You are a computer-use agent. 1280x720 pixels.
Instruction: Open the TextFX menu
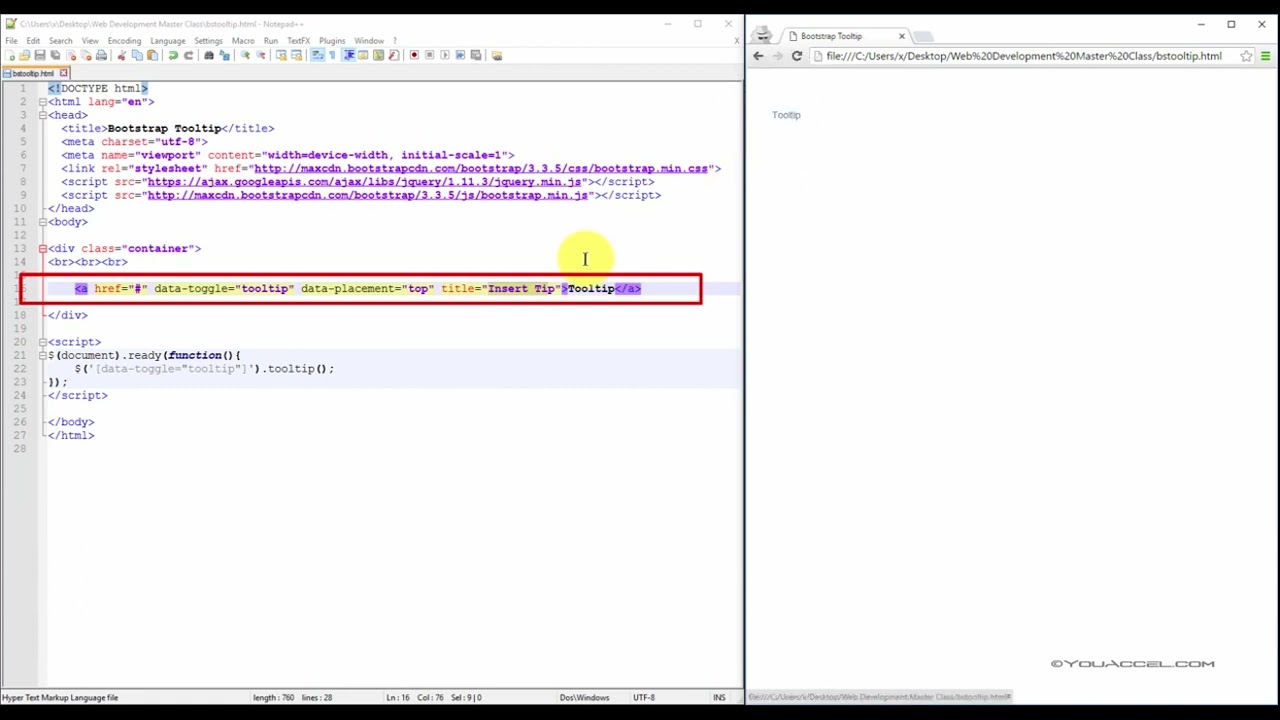click(298, 41)
